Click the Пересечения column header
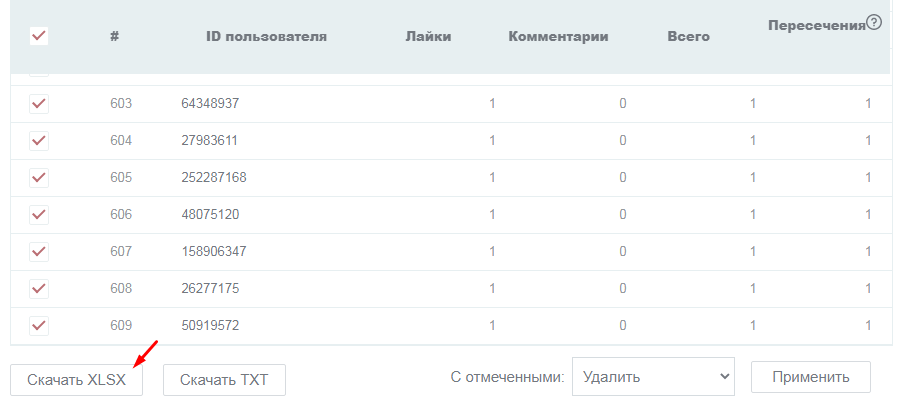 click(816, 24)
